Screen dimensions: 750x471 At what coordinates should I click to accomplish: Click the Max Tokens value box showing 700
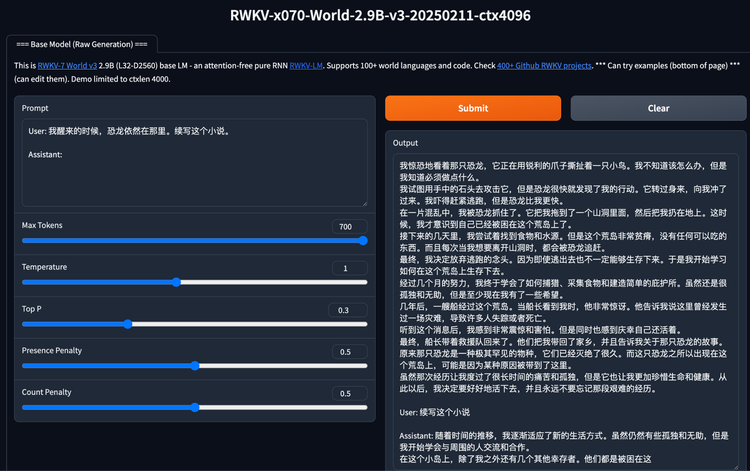(x=350, y=227)
